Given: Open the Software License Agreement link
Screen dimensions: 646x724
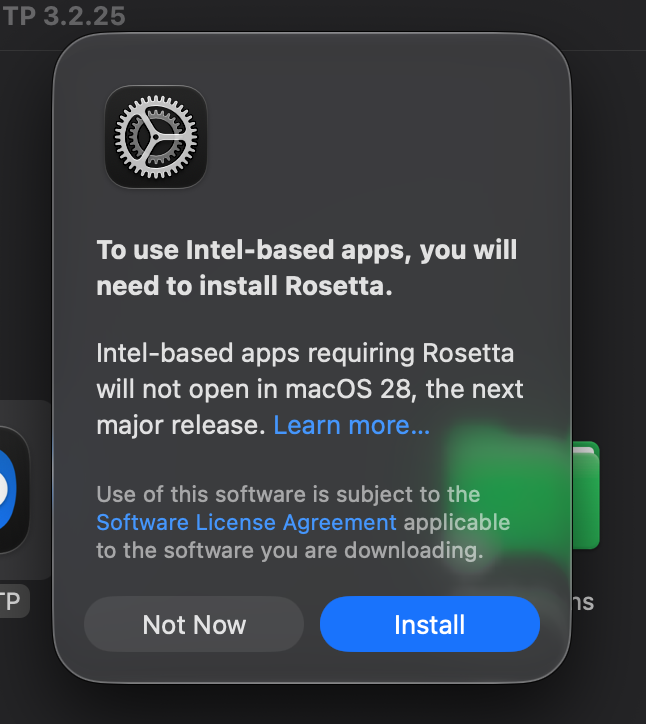Looking at the screenshot, I should coord(246,523).
